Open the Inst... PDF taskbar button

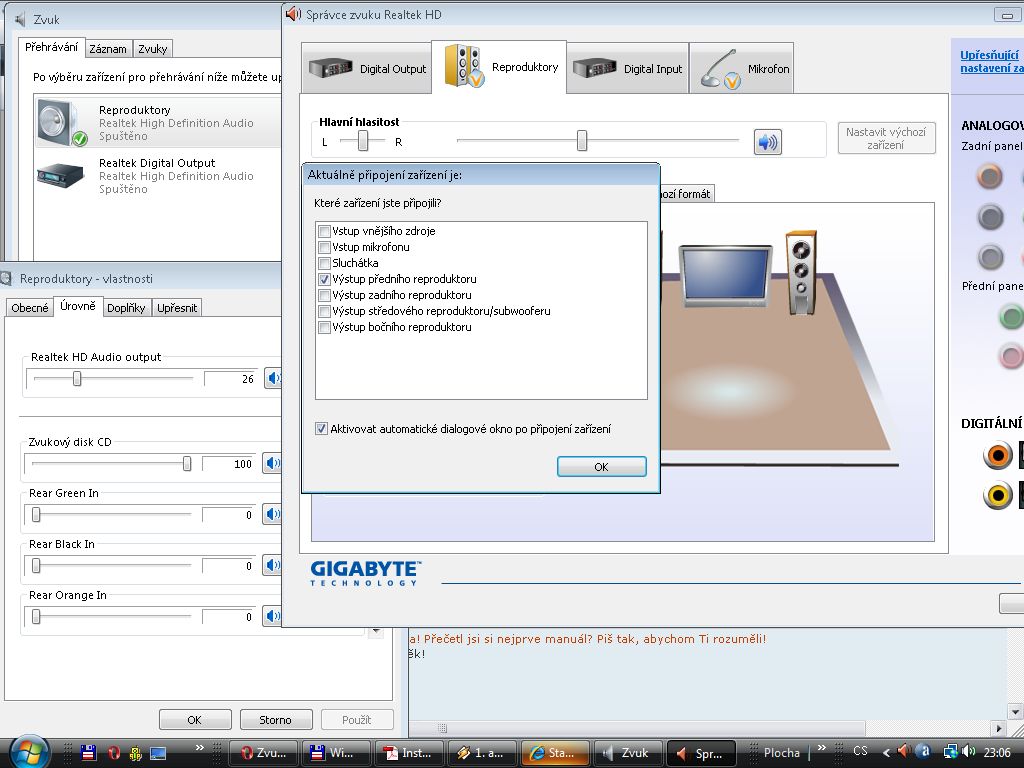point(409,753)
